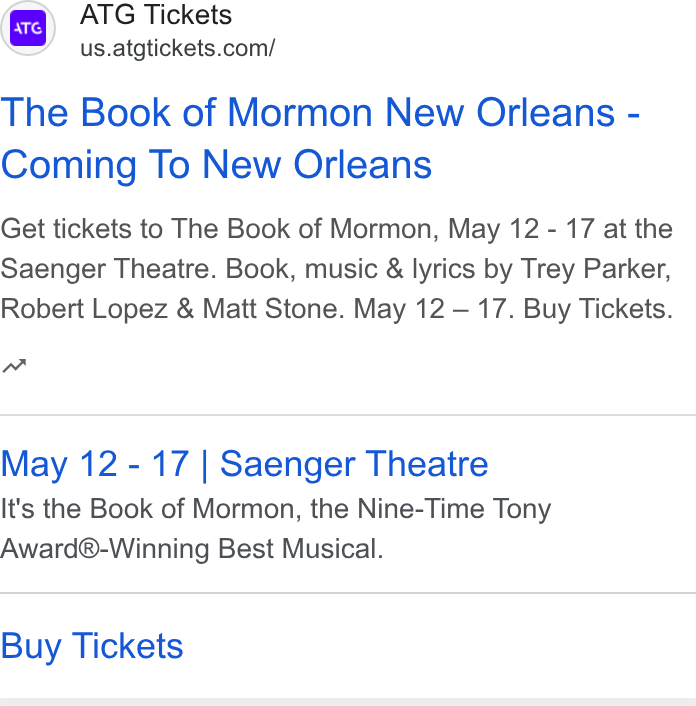Click the 'May 12 – 17. Buy Tickets.' snippet ending

pyautogui.click(x=513, y=309)
